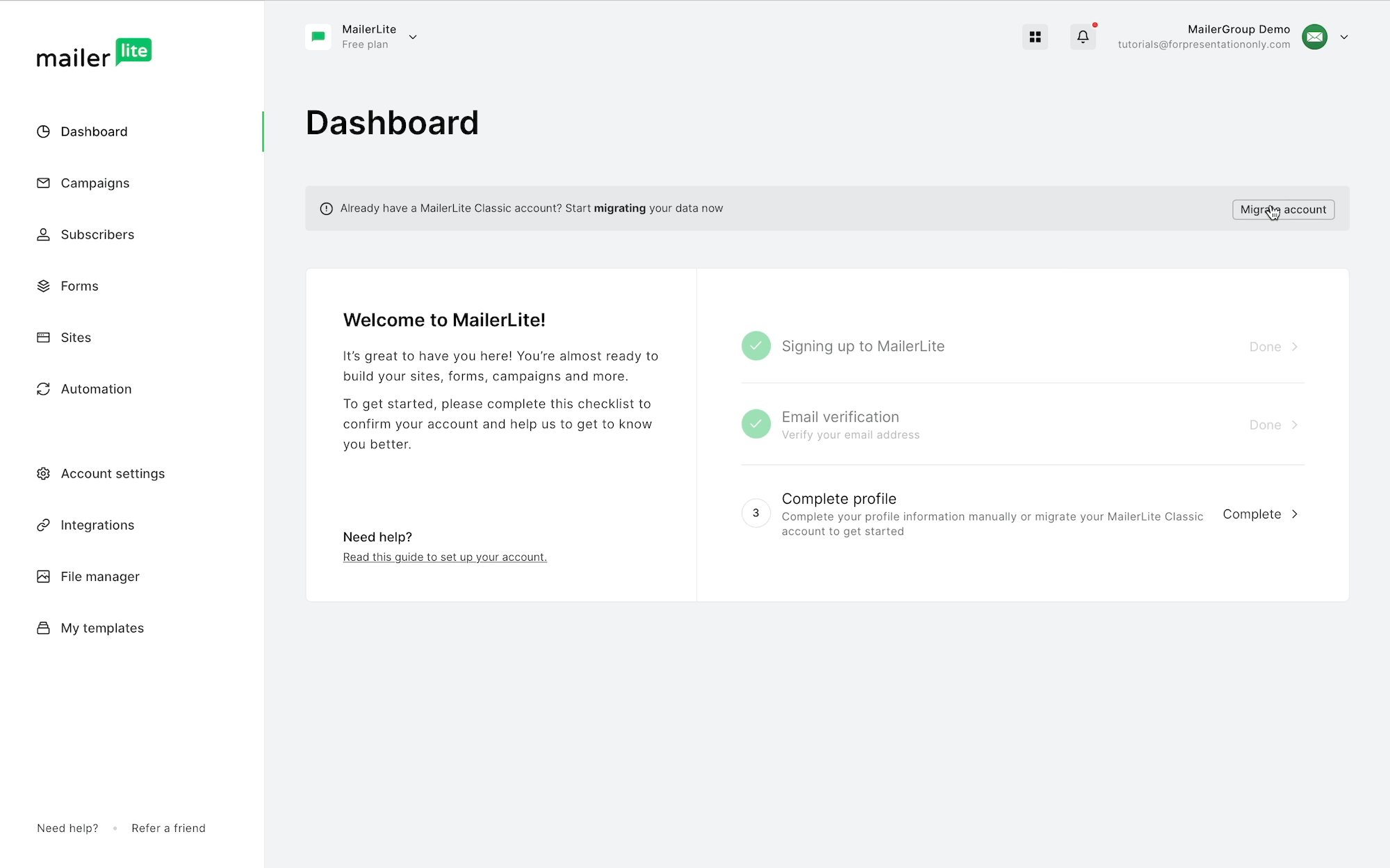Click the step 3 circle indicator

point(755,514)
